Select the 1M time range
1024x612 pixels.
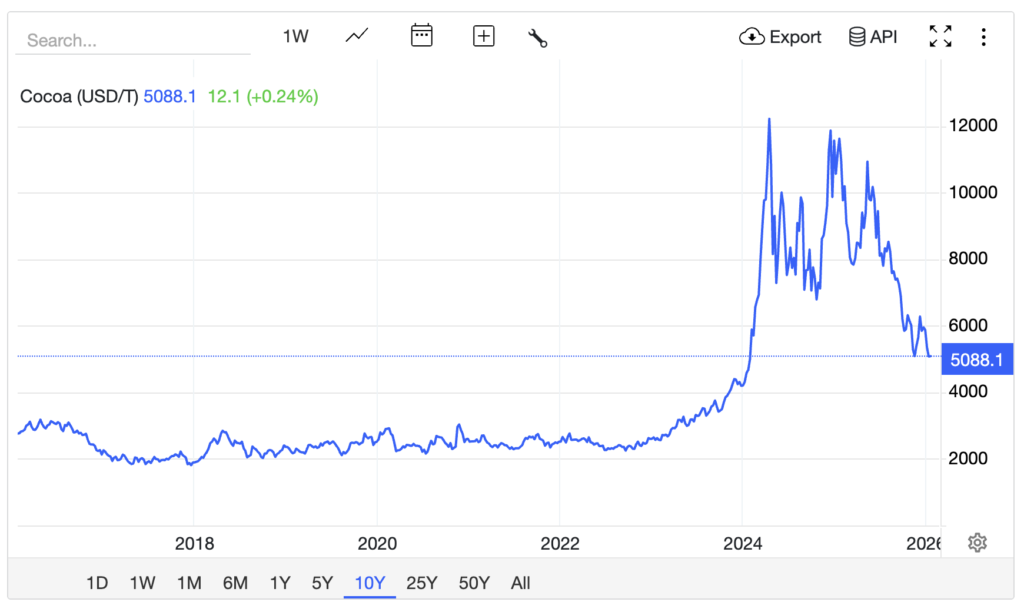coord(189,583)
